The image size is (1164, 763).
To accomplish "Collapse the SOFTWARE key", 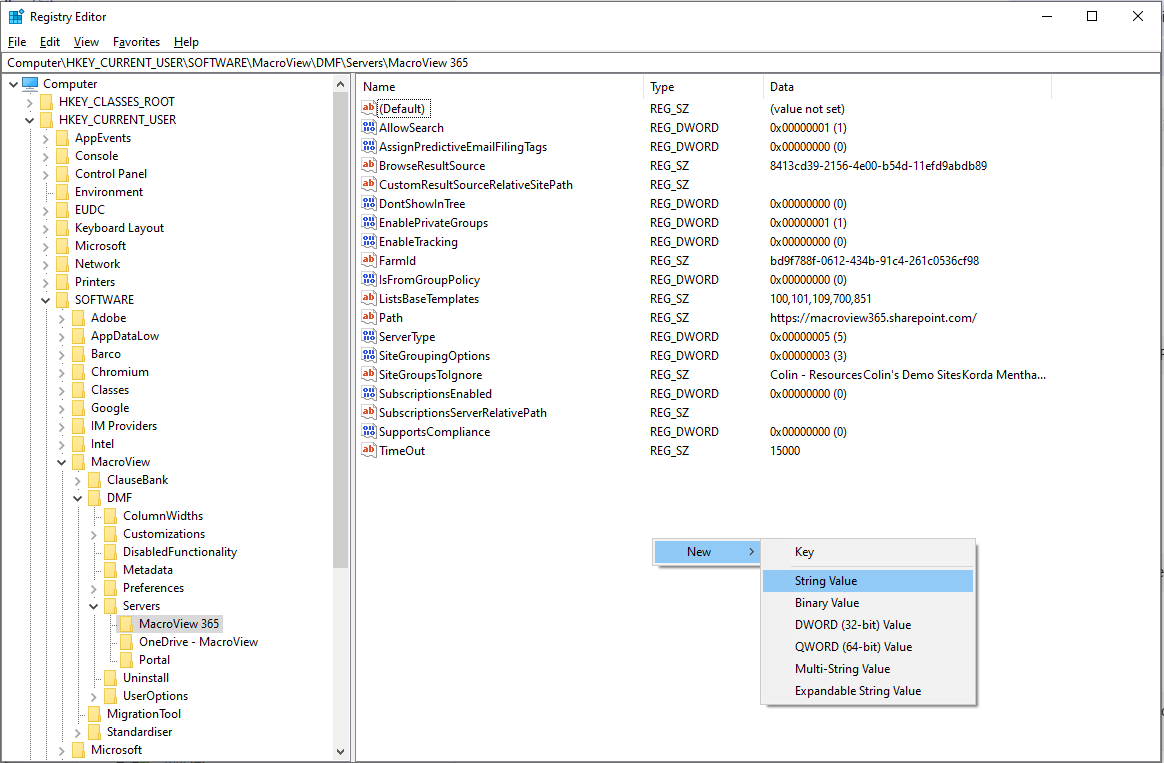I will [x=45, y=300].
